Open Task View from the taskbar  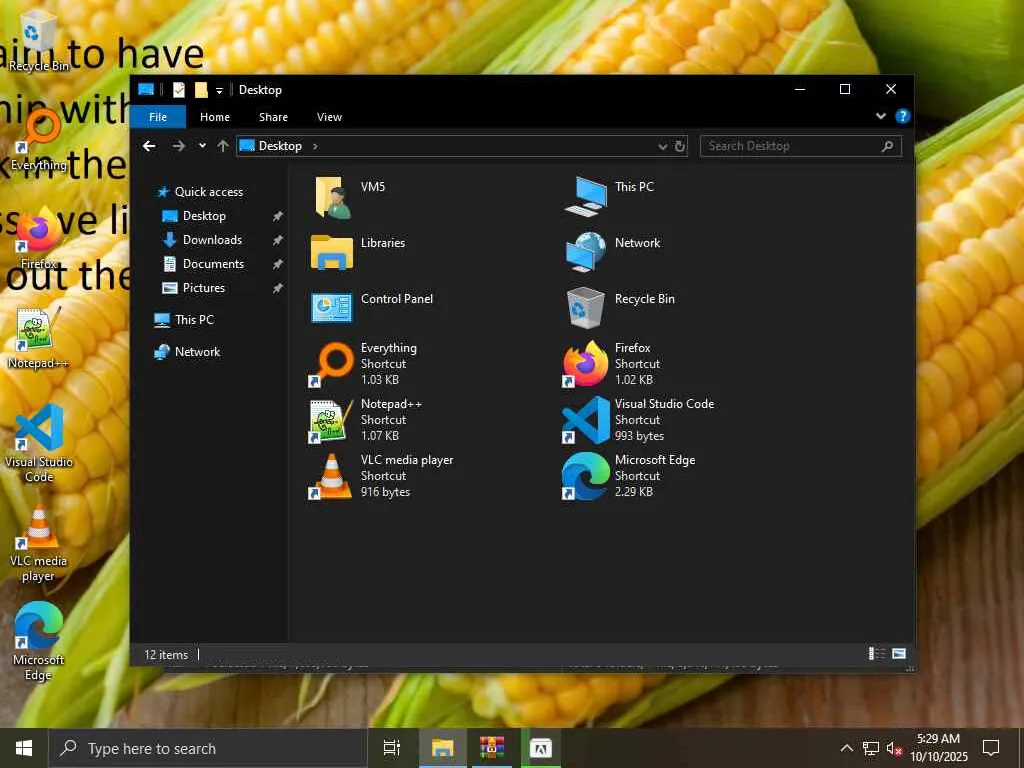pyautogui.click(x=392, y=748)
